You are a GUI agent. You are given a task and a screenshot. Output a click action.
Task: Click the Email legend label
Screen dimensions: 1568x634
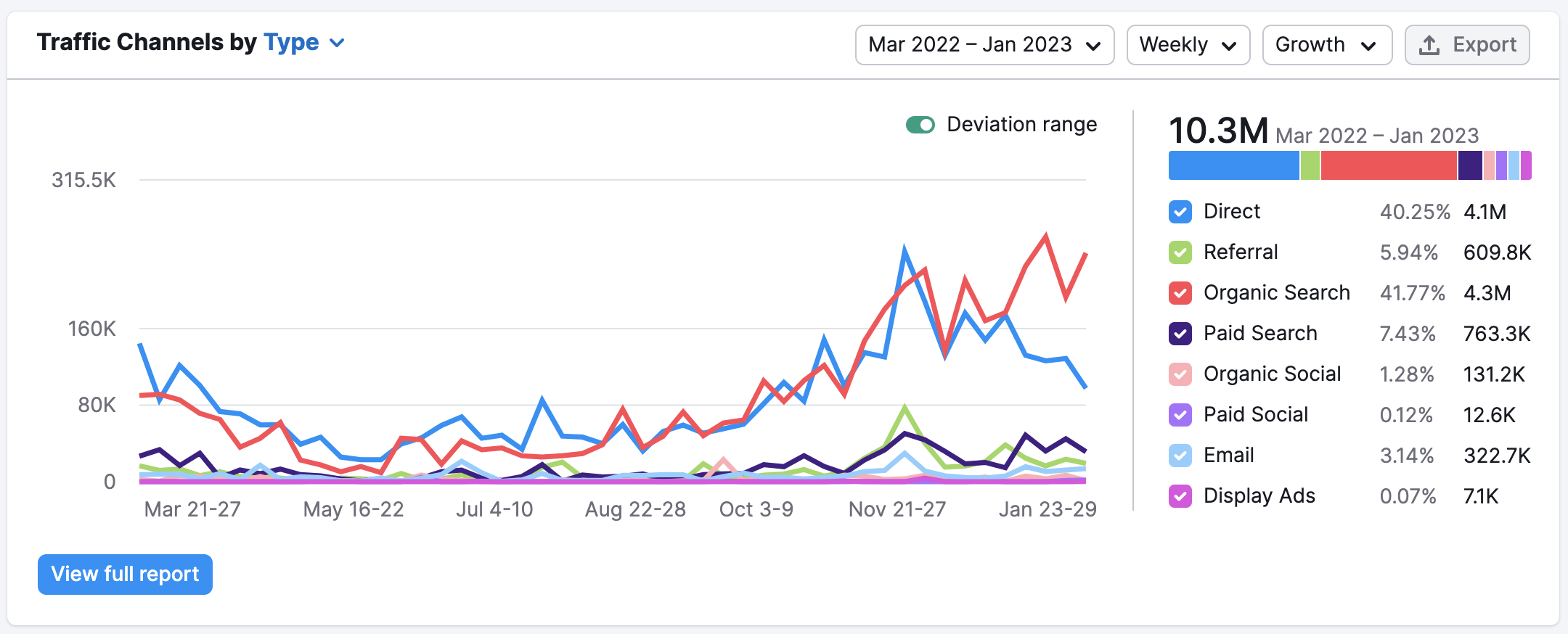(1229, 455)
